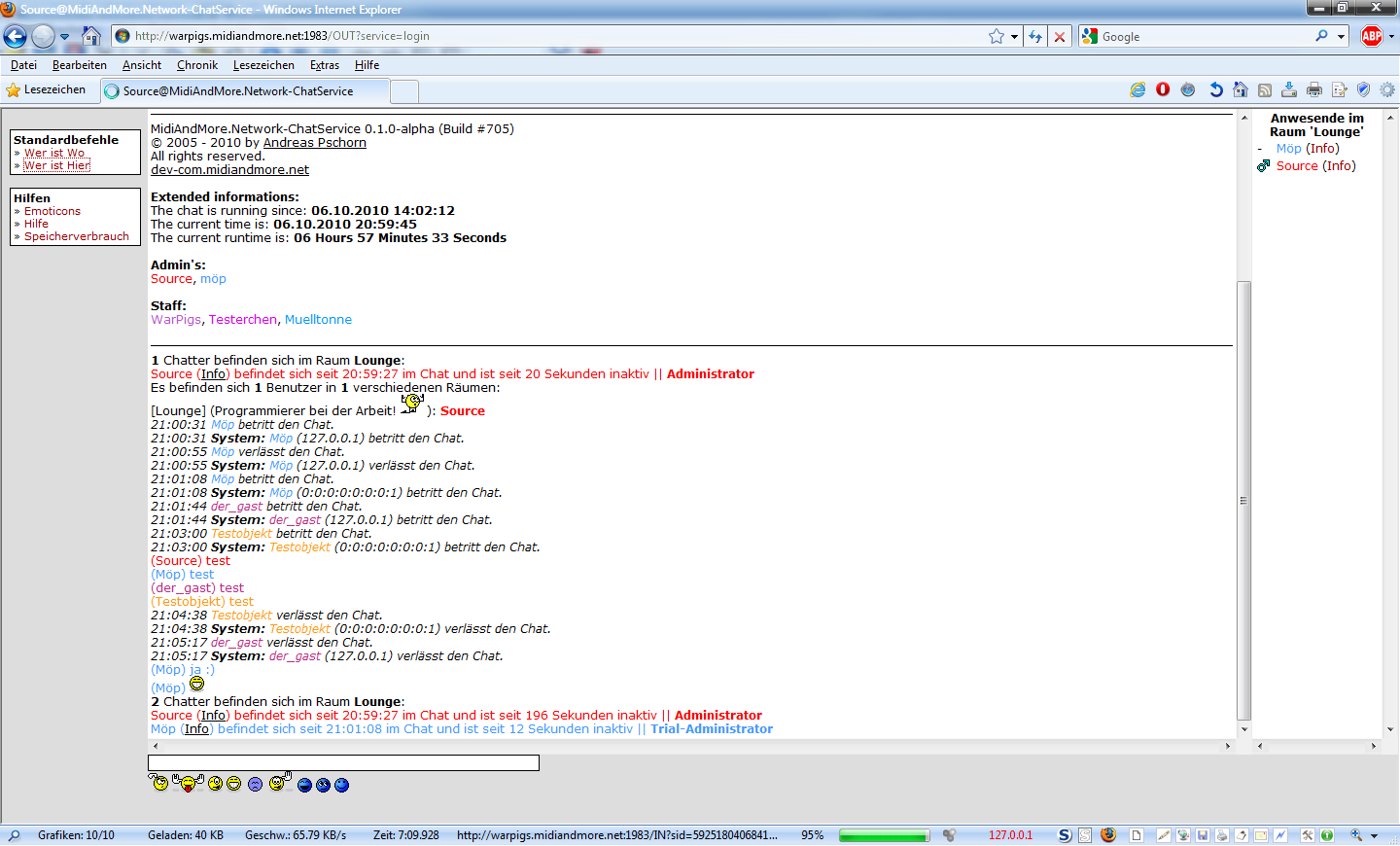Viewport: 1400px width, 846px height.
Task: Click the home icon beside the address bar
Action: 91,36
